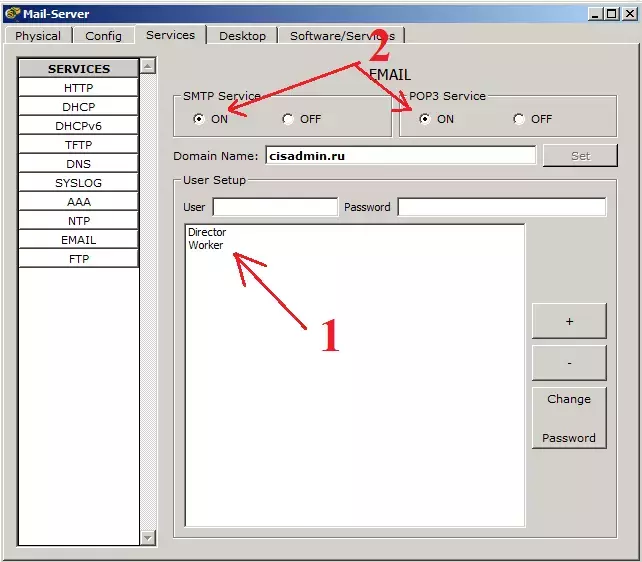This screenshot has width=642, height=562.
Task: Click Change Password button
Action: point(569,418)
